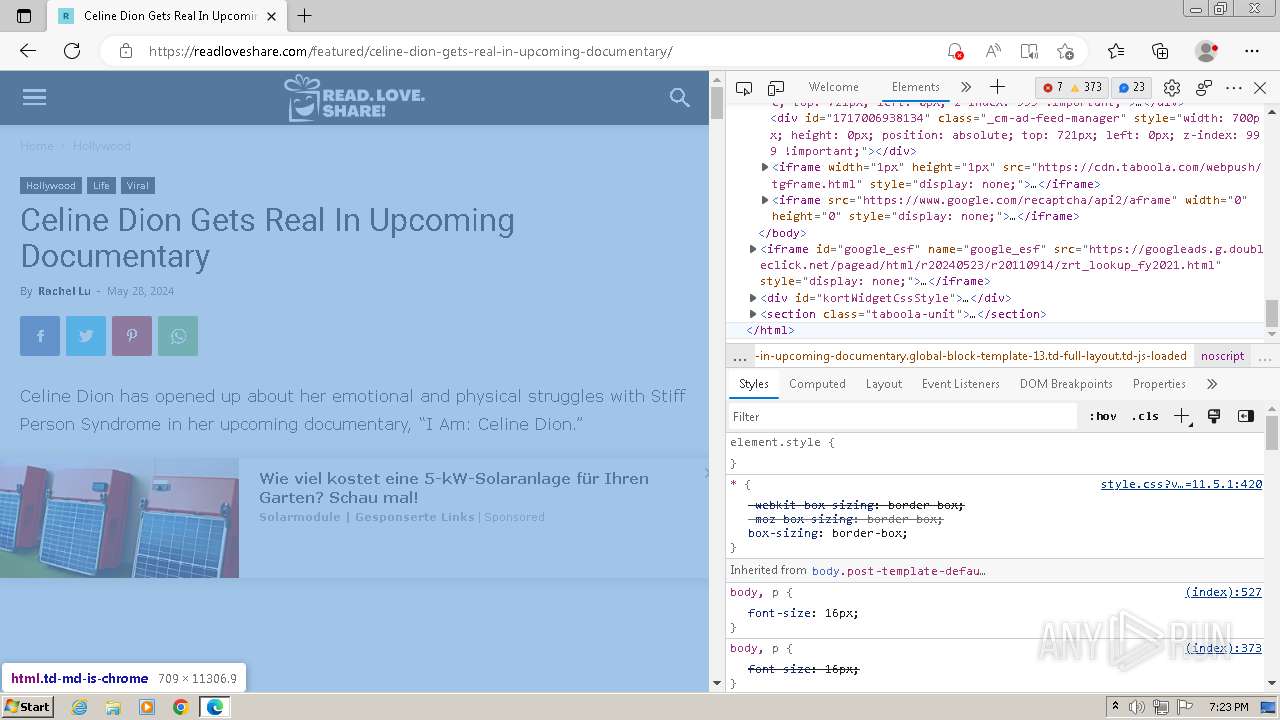Select the Elements tab
The width and height of the screenshot is (1280, 720).
pos(916,87)
